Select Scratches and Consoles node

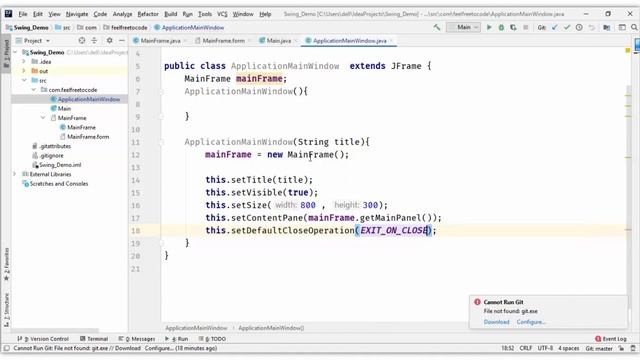click(x=59, y=183)
